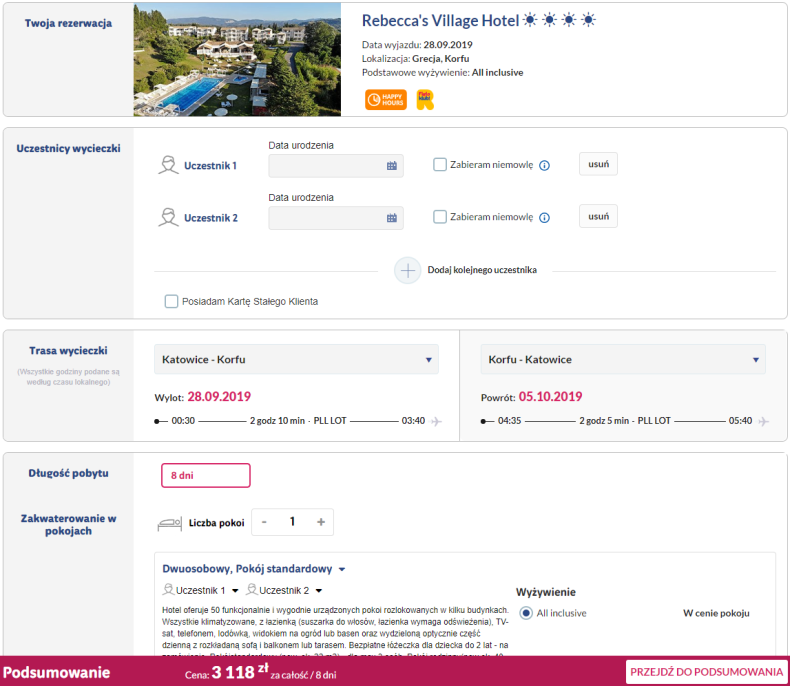Select the 8 dni stay length option

coord(206,475)
